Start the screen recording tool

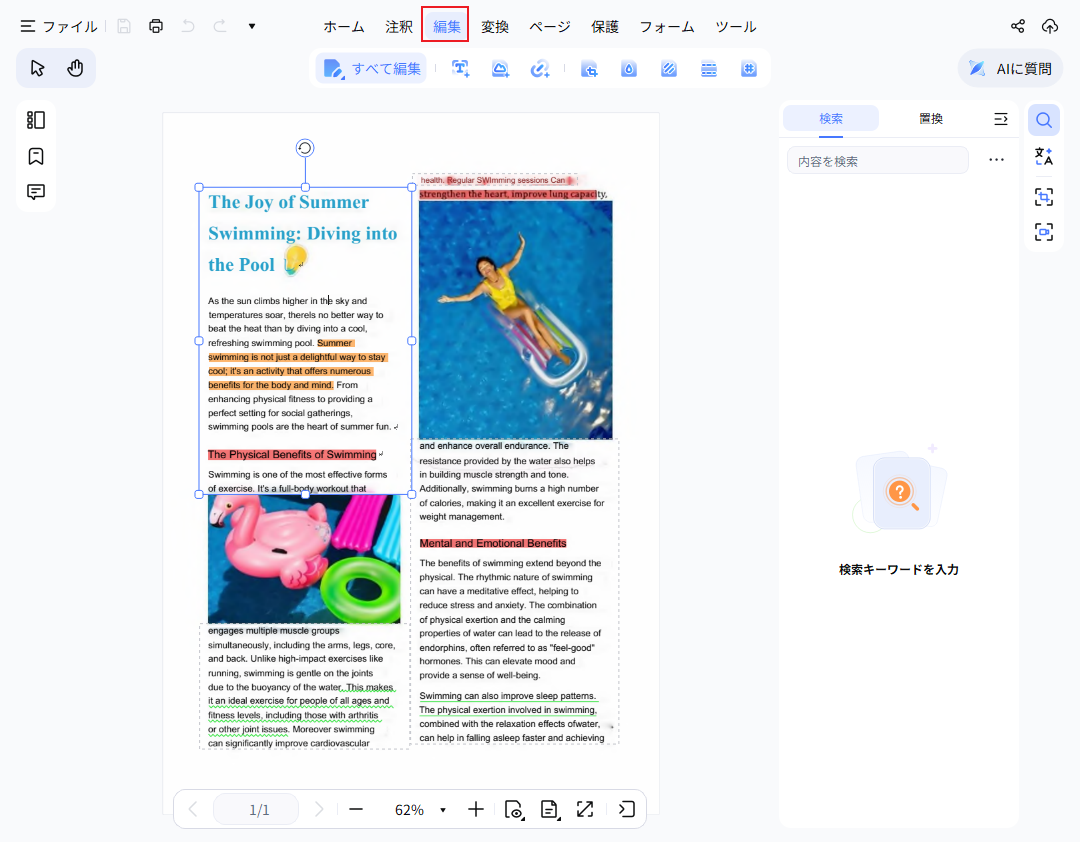click(1043, 231)
